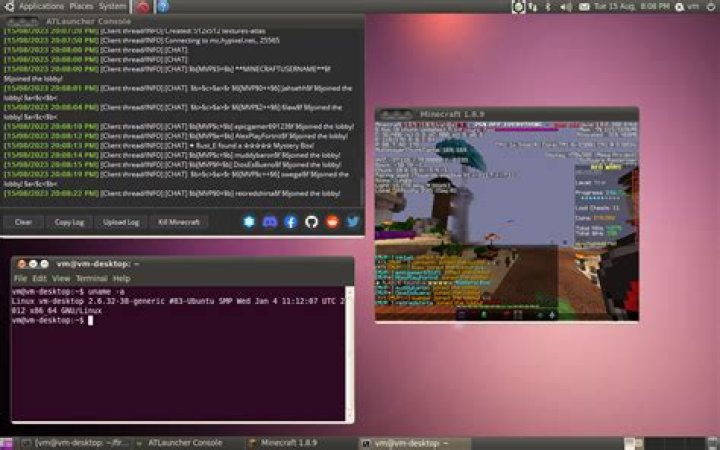
Task: Open the Twitter icon in ATLauncher Console
Action: point(353,221)
